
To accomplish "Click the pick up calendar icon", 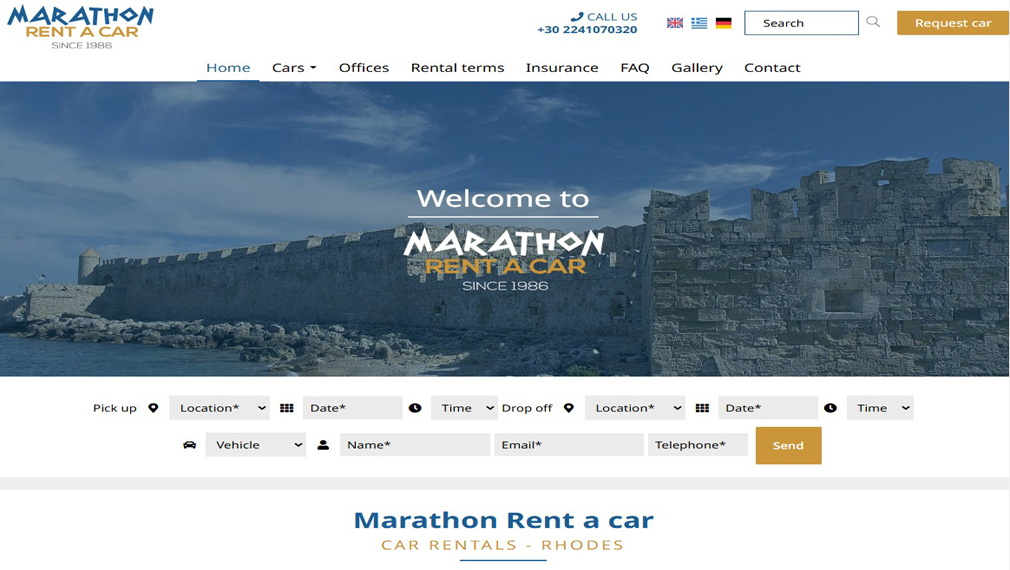I will point(287,408).
